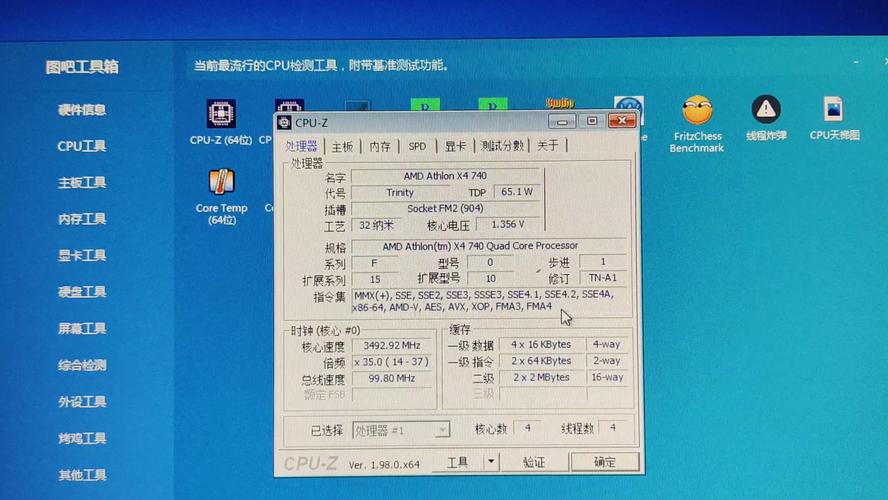
Task: Open 内存工具 sidebar category
Action: pos(82,219)
